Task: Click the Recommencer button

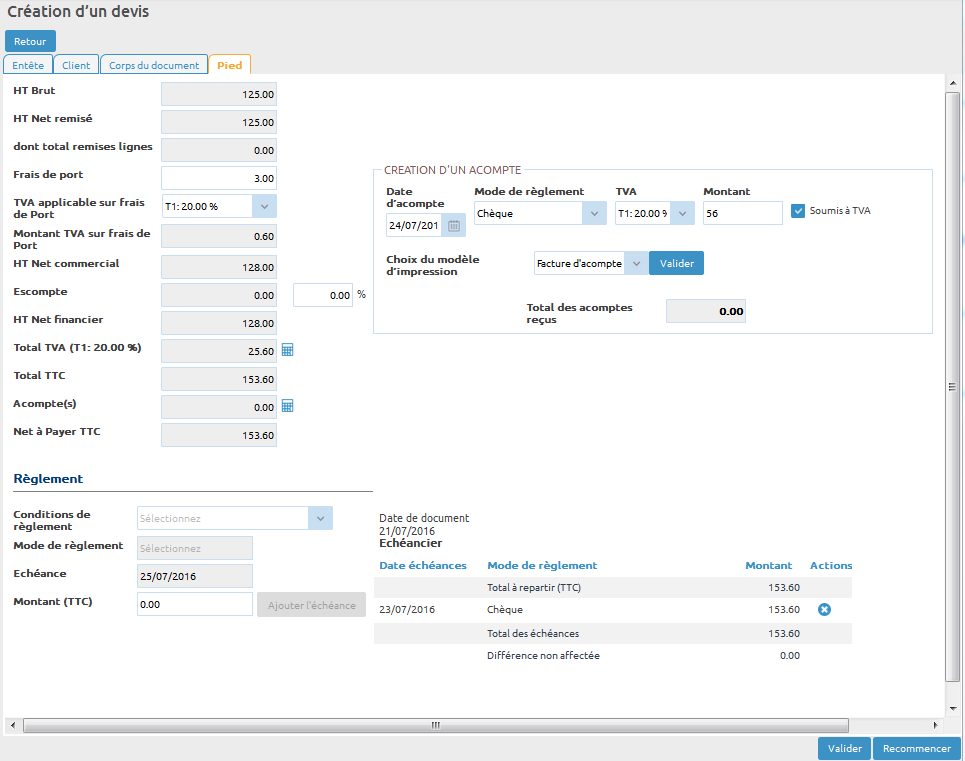Action: (916, 749)
